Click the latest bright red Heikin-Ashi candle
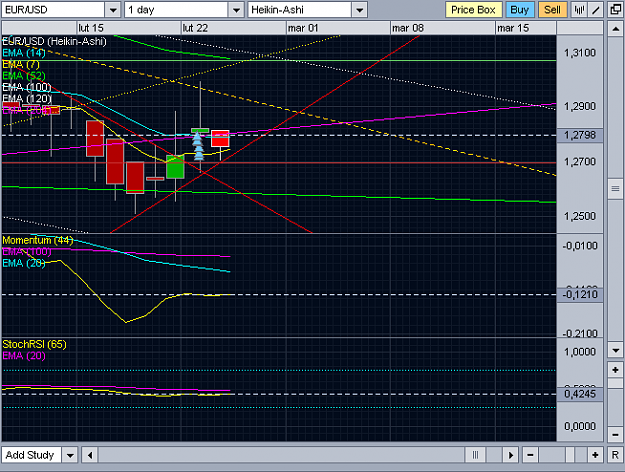The image size is (625, 472). pos(220,139)
